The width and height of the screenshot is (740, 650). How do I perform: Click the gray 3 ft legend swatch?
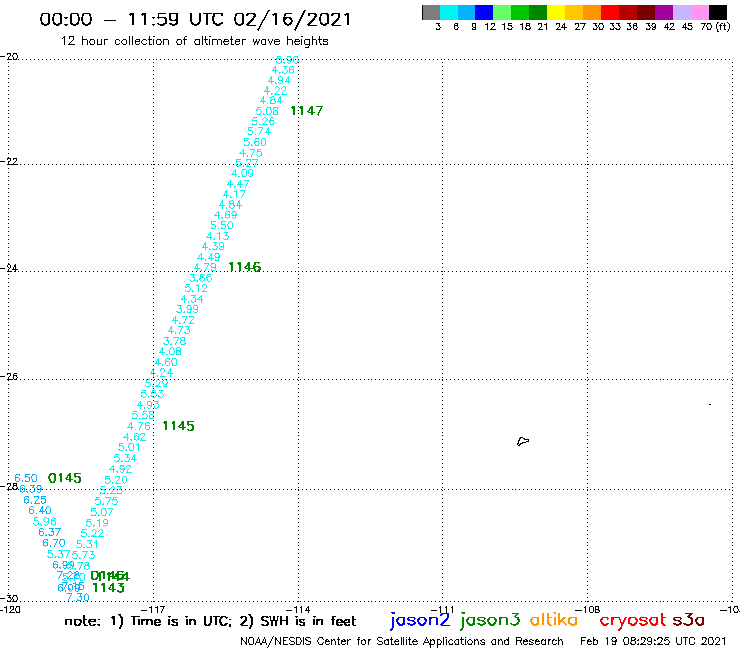coord(431,12)
